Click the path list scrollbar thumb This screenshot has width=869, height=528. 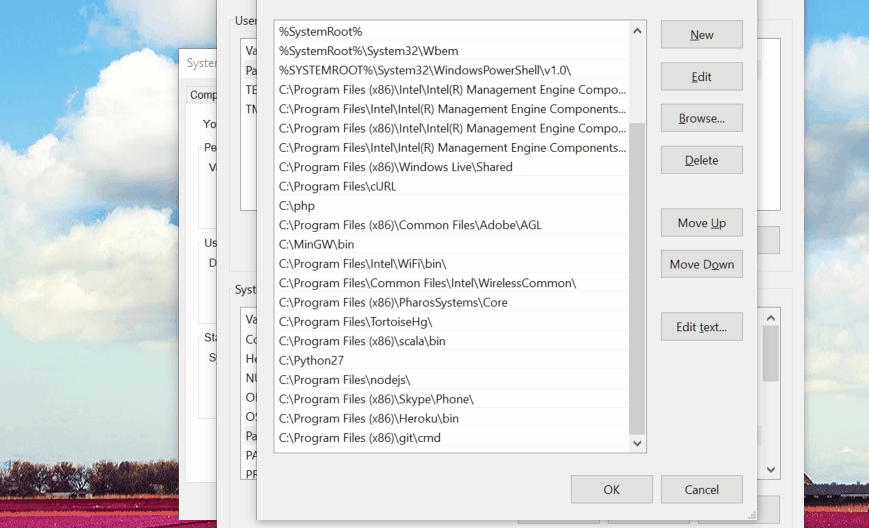(637, 279)
